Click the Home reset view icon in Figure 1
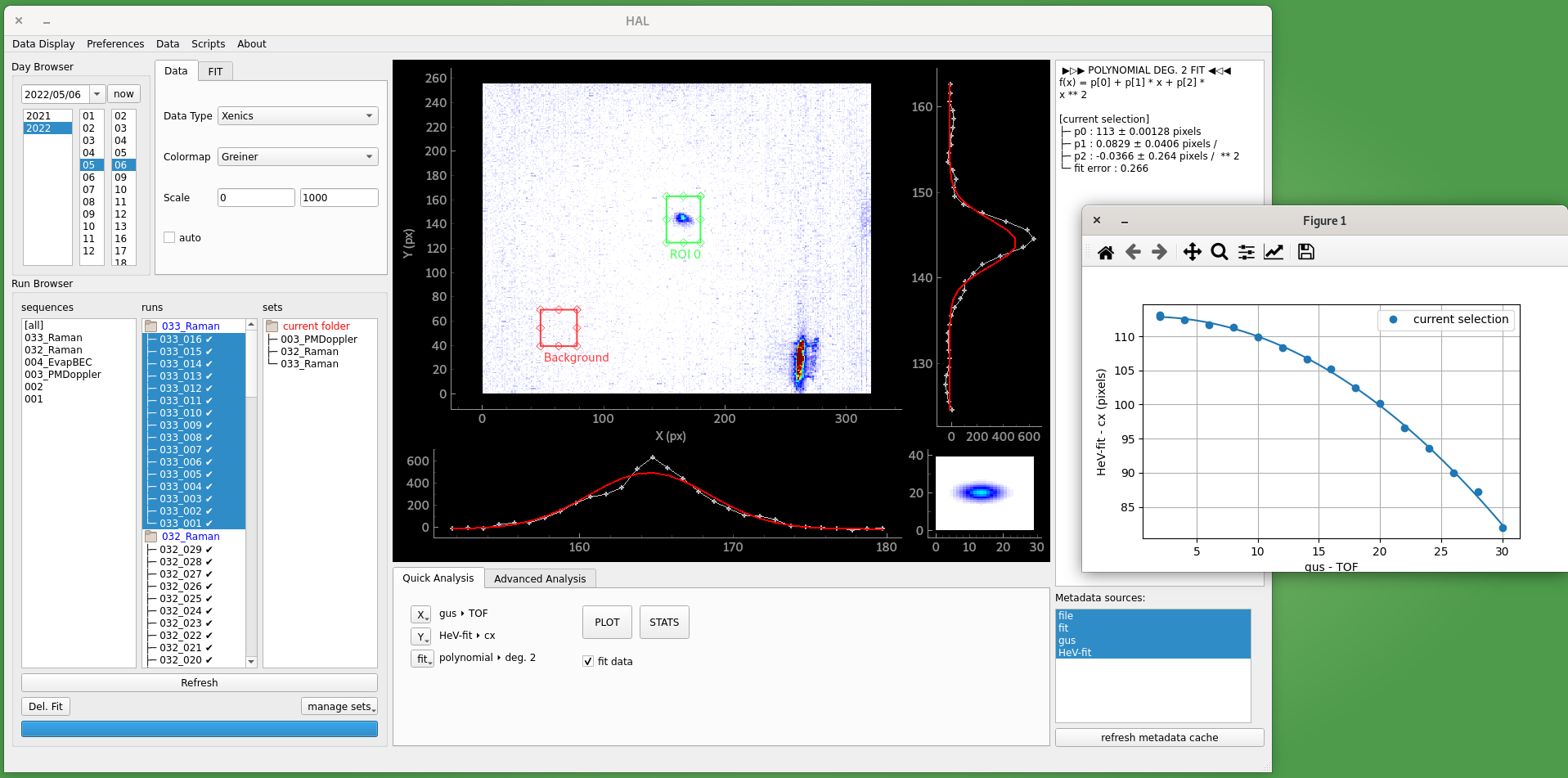 click(x=1105, y=252)
